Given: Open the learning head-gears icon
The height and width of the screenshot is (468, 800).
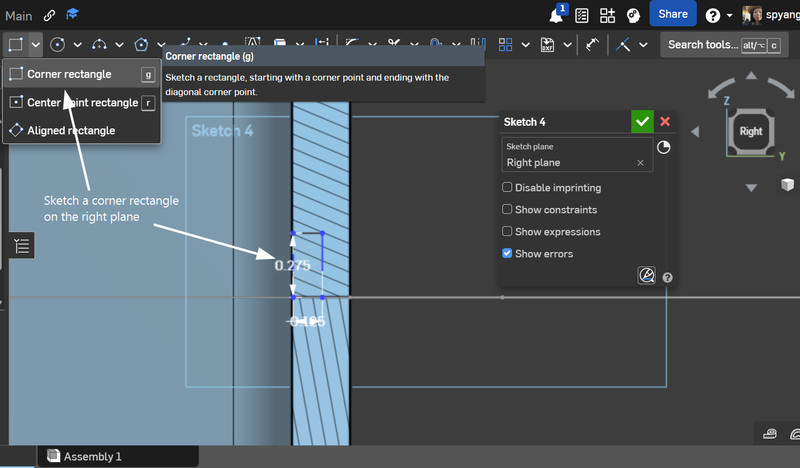Looking at the screenshot, I should tap(633, 16).
